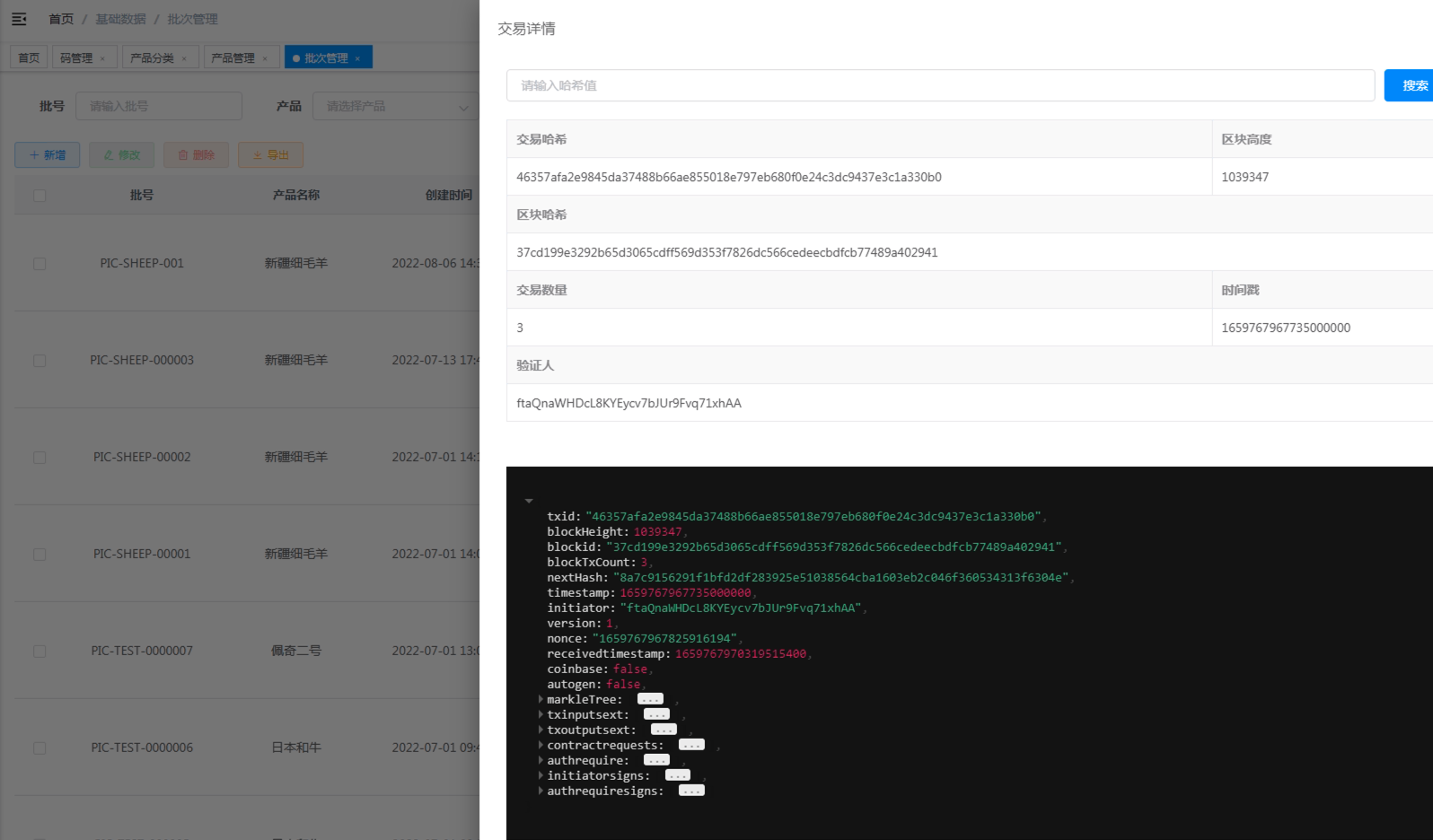Open the 首页 tab
This screenshot has width=1433, height=840.
pyautogui.click(x=29, y=57)
